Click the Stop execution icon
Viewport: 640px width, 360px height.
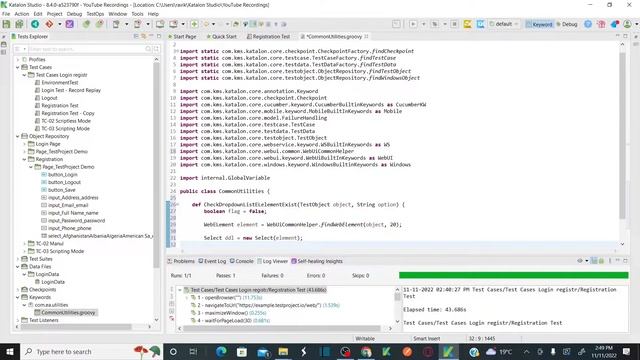click(454, 24)
